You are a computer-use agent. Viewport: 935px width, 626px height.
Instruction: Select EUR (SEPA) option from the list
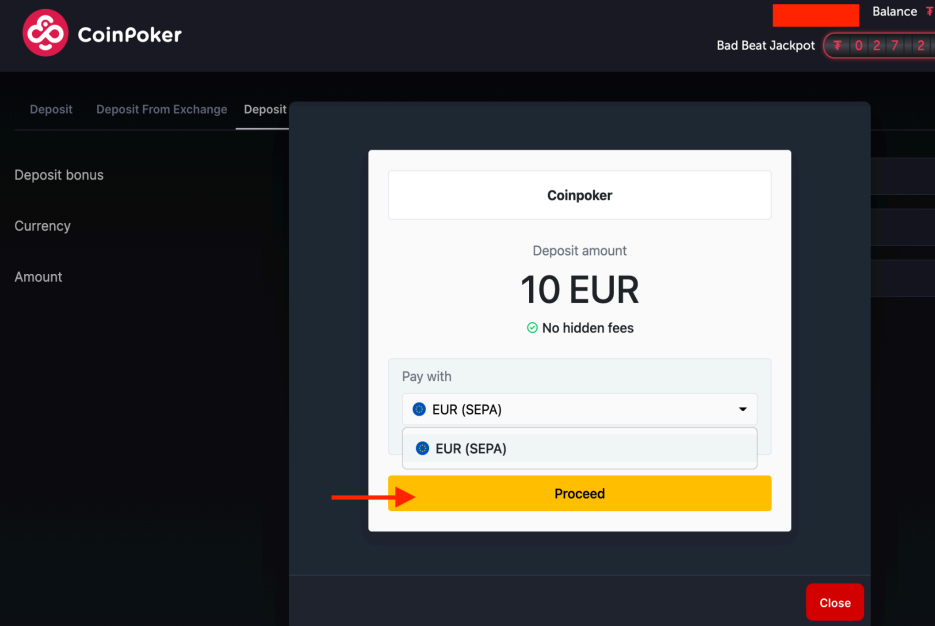580,448
